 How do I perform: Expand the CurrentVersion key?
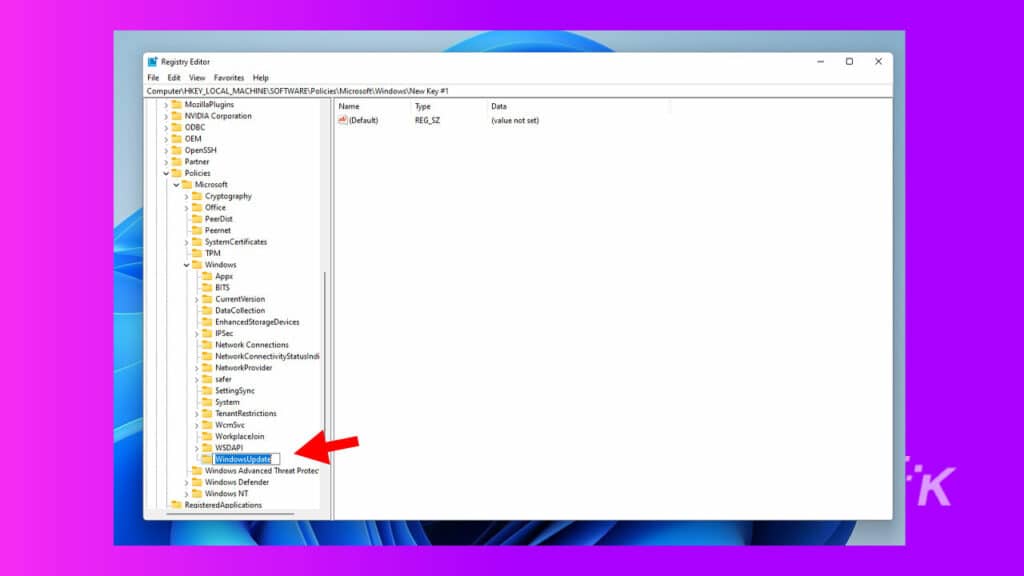[197, 299]
